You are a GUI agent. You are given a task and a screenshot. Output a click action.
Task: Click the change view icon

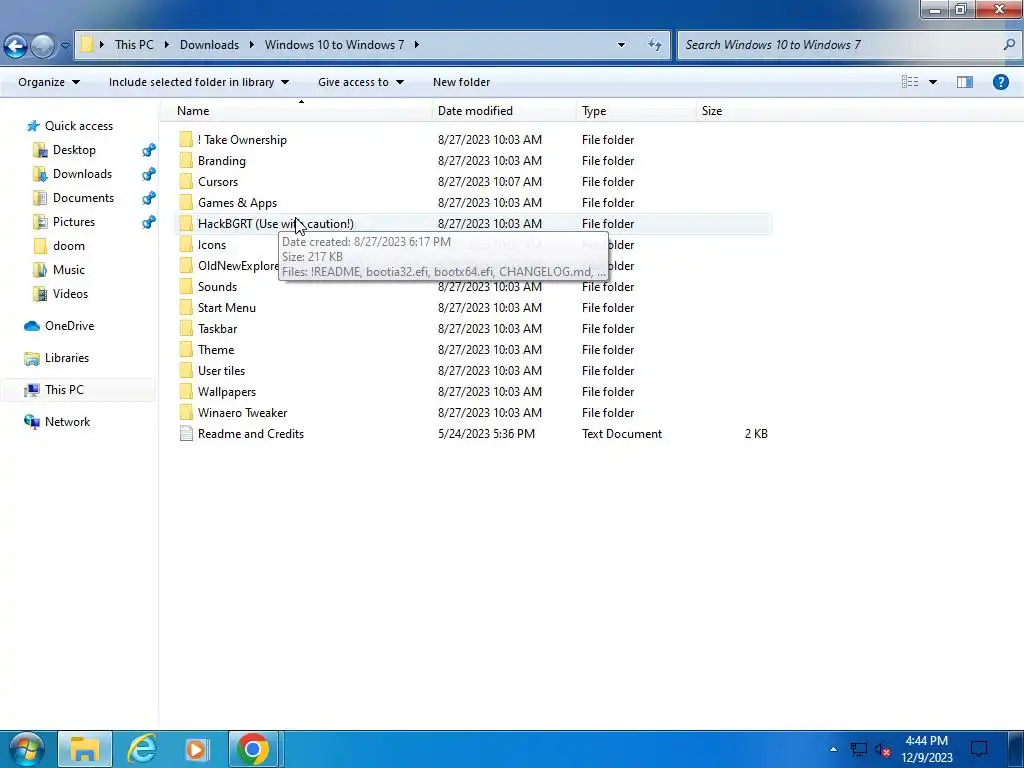910,82
